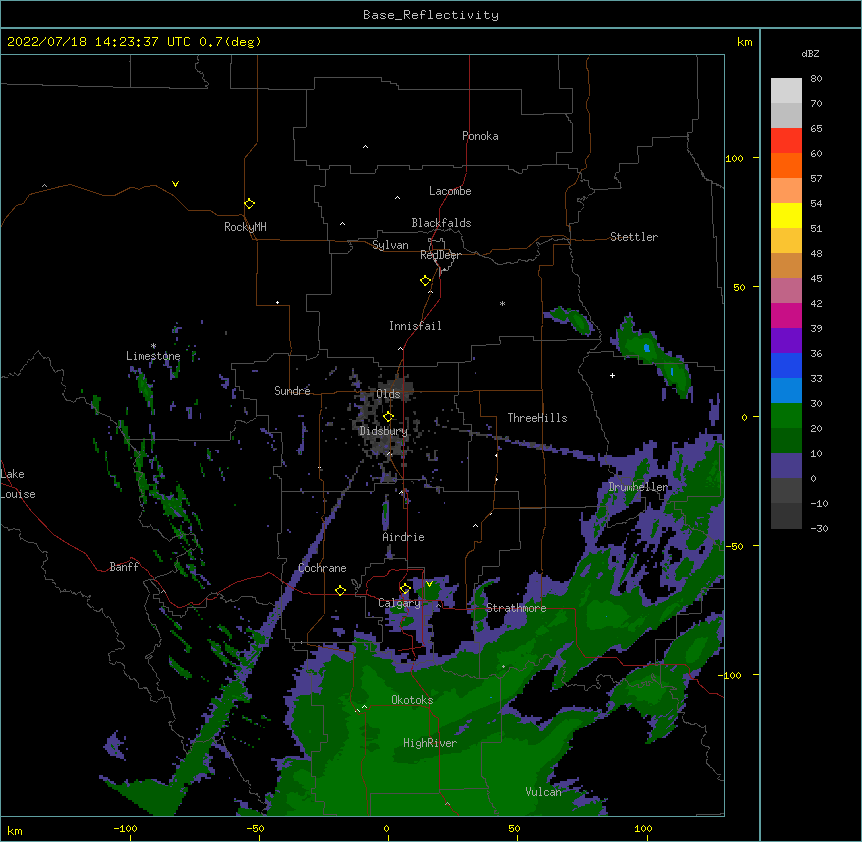Viewport: 862px width, 842px height.
Task: Click the yellow V marker northeast of Calgary
Action: click(x=429, y=584)
